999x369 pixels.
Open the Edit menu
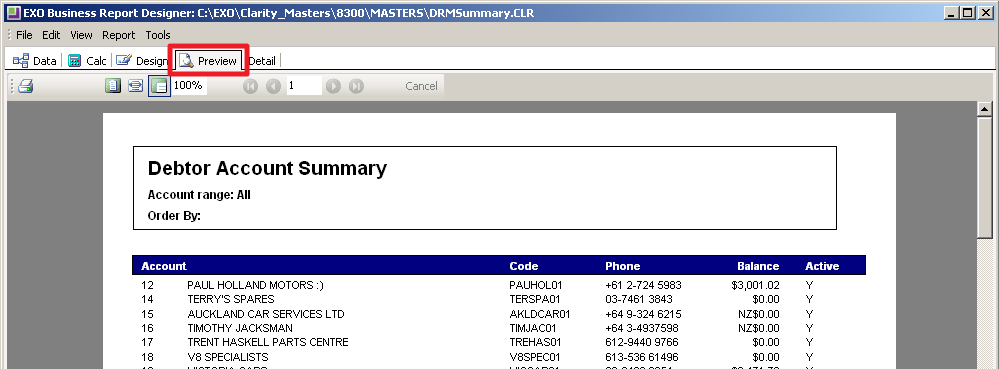point(51,35)
